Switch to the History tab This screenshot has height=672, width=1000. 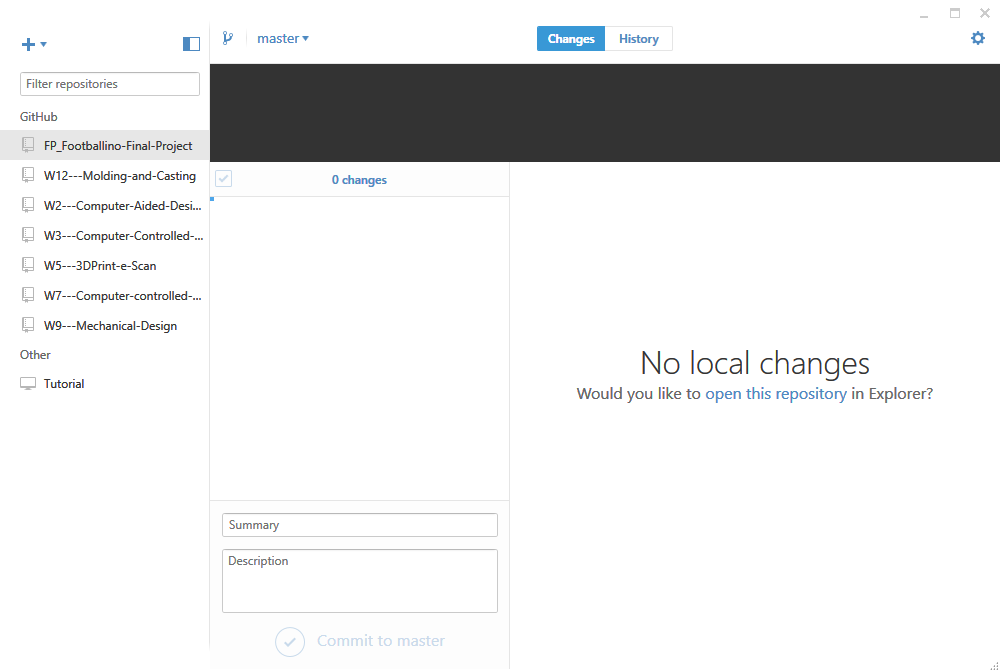[638, 38]
